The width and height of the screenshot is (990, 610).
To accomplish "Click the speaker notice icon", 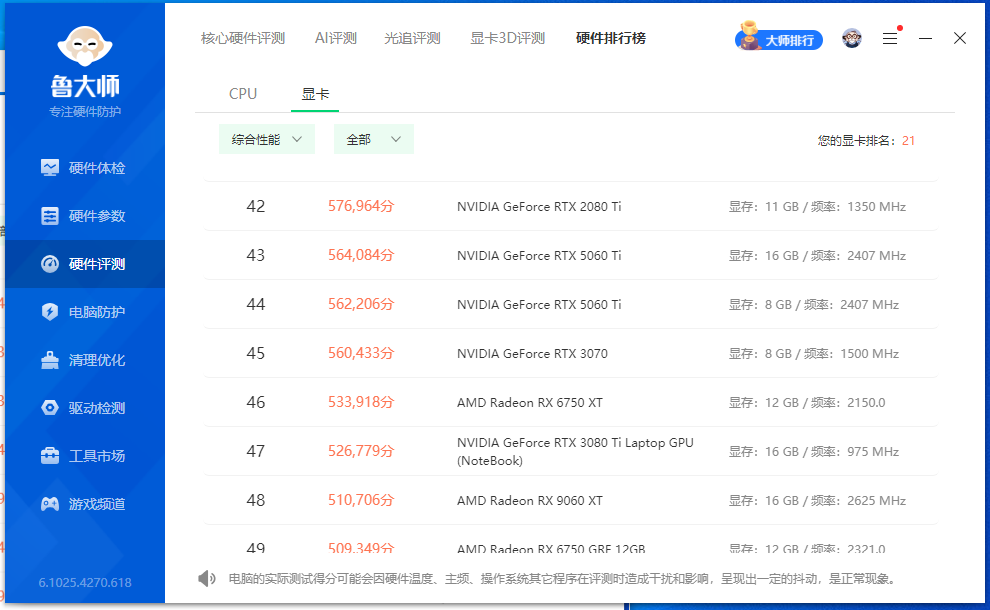I will pyautogui.click(x=206, y=578).
